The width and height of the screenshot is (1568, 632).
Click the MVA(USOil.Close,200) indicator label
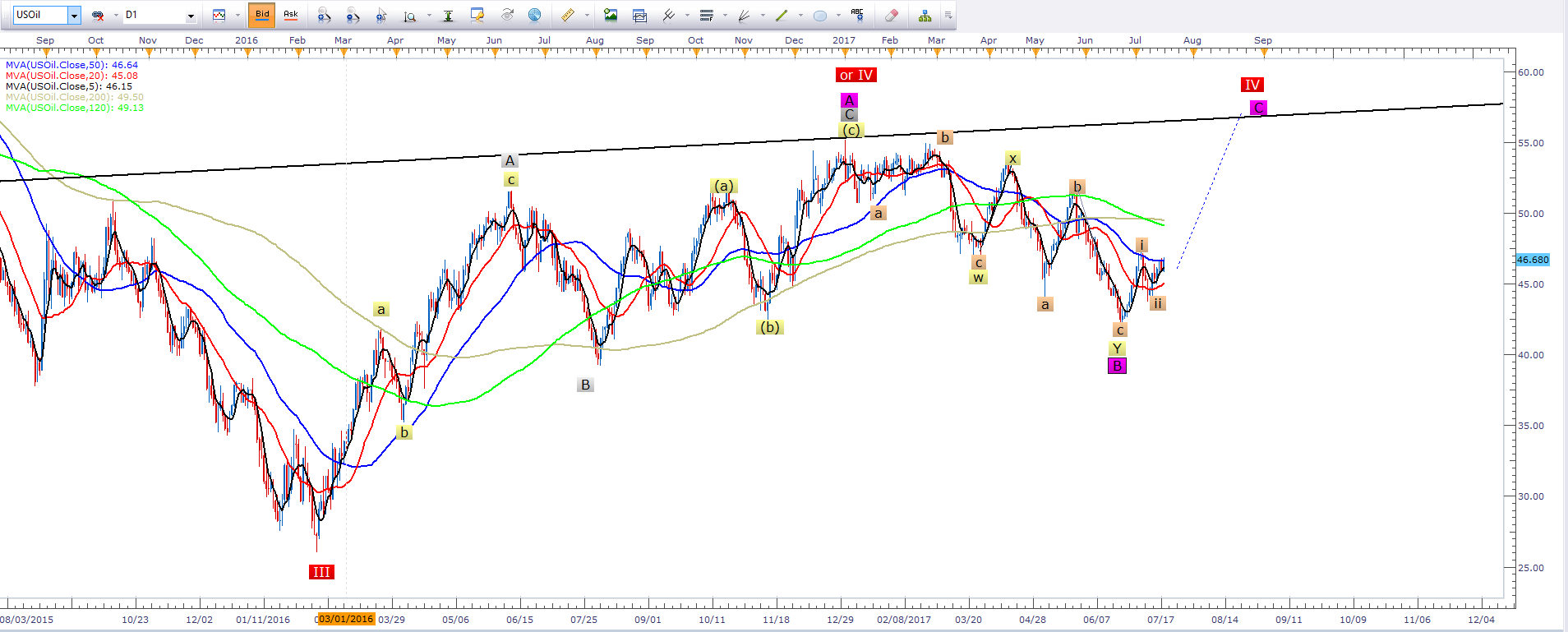click(74, 97)
